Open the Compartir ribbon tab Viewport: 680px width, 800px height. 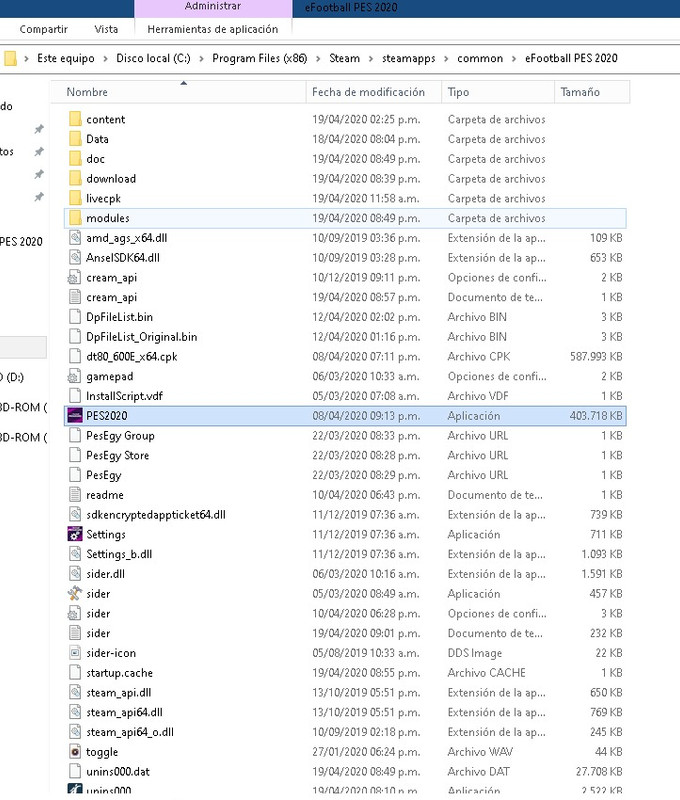[x=43, y=29]
